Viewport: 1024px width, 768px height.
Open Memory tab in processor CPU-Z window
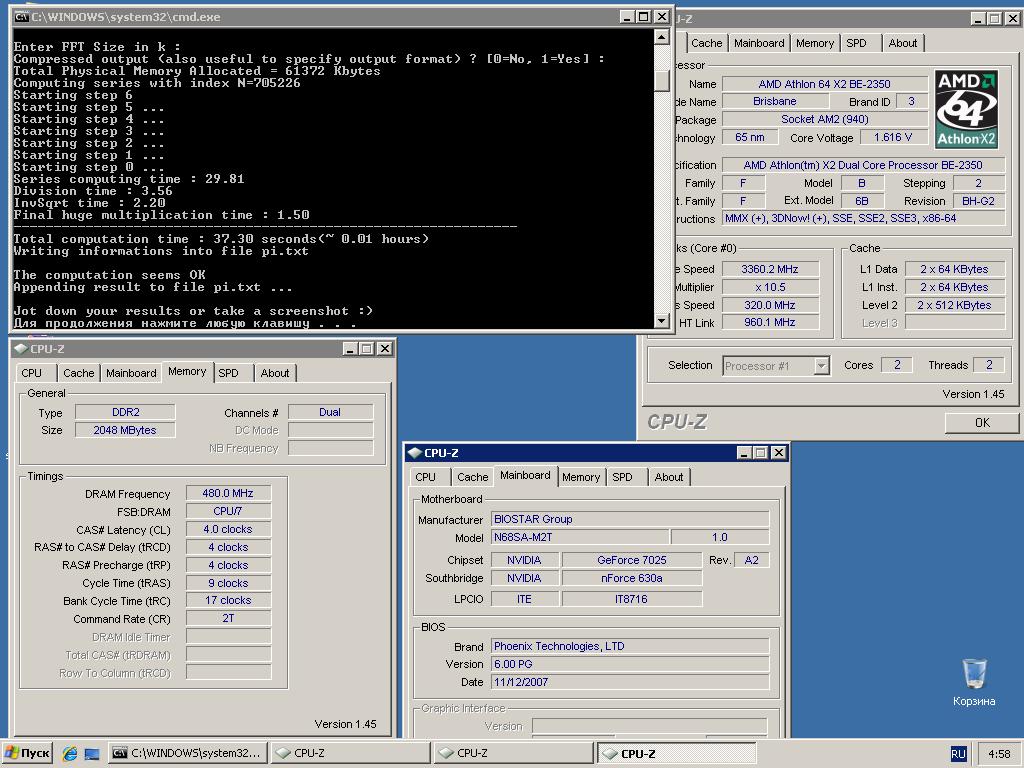click(x=814, y=43)
